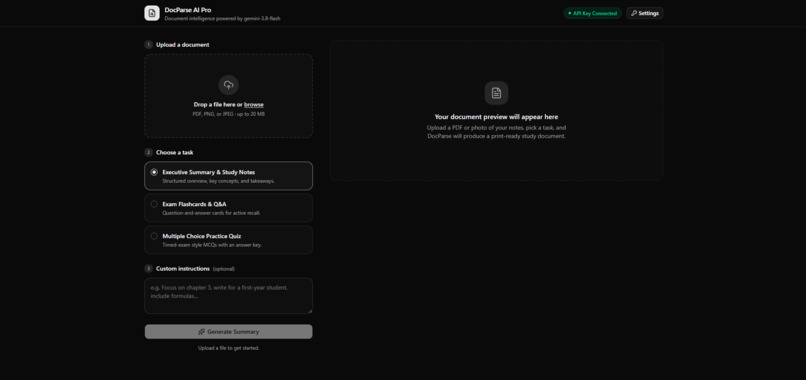The height and width of the screenshot is (380, 806).
Task: Click 'Timed-exam style MCQs with an answer key' text
Action: click(212, 245)
